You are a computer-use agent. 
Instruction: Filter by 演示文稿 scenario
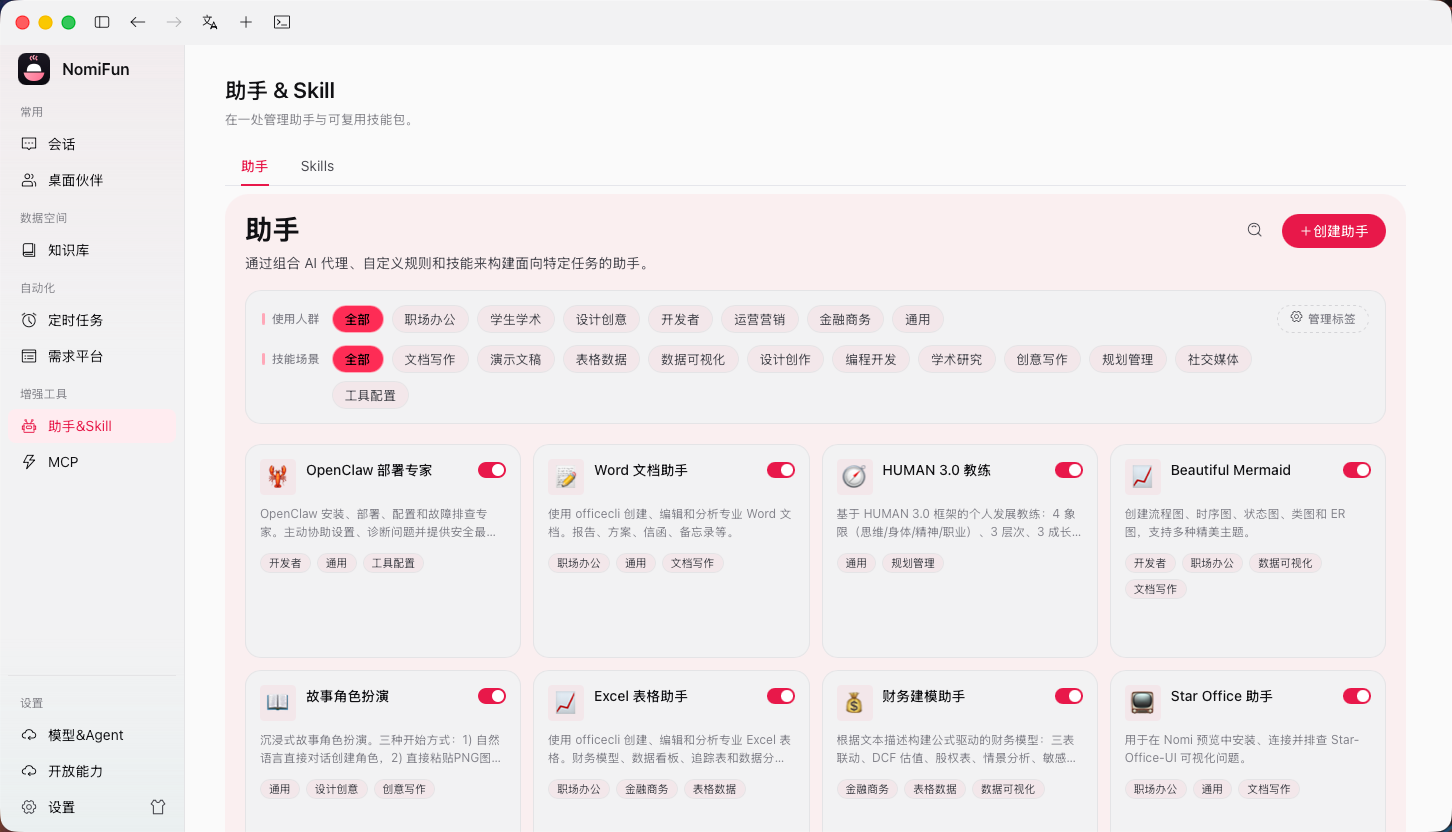[515, 359]
